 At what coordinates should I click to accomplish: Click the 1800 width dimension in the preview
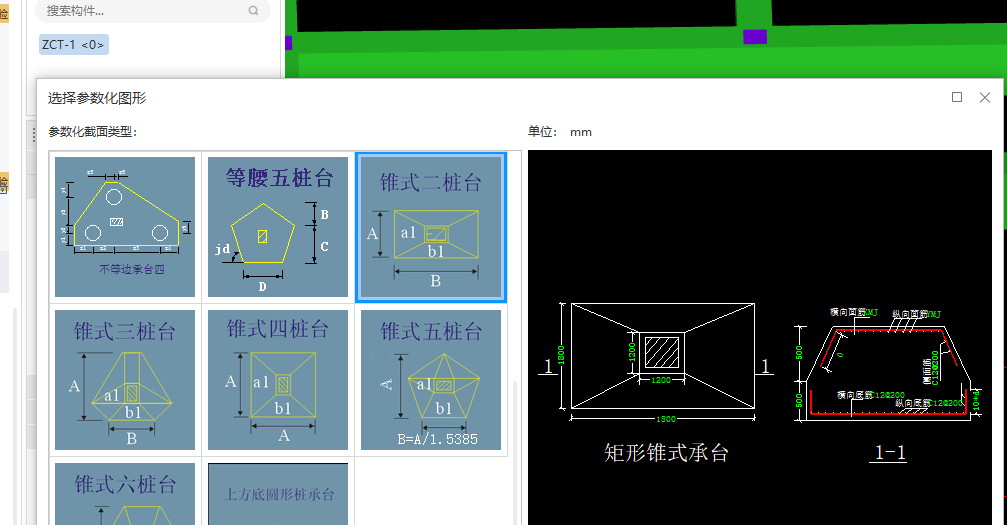pos(665,419)
